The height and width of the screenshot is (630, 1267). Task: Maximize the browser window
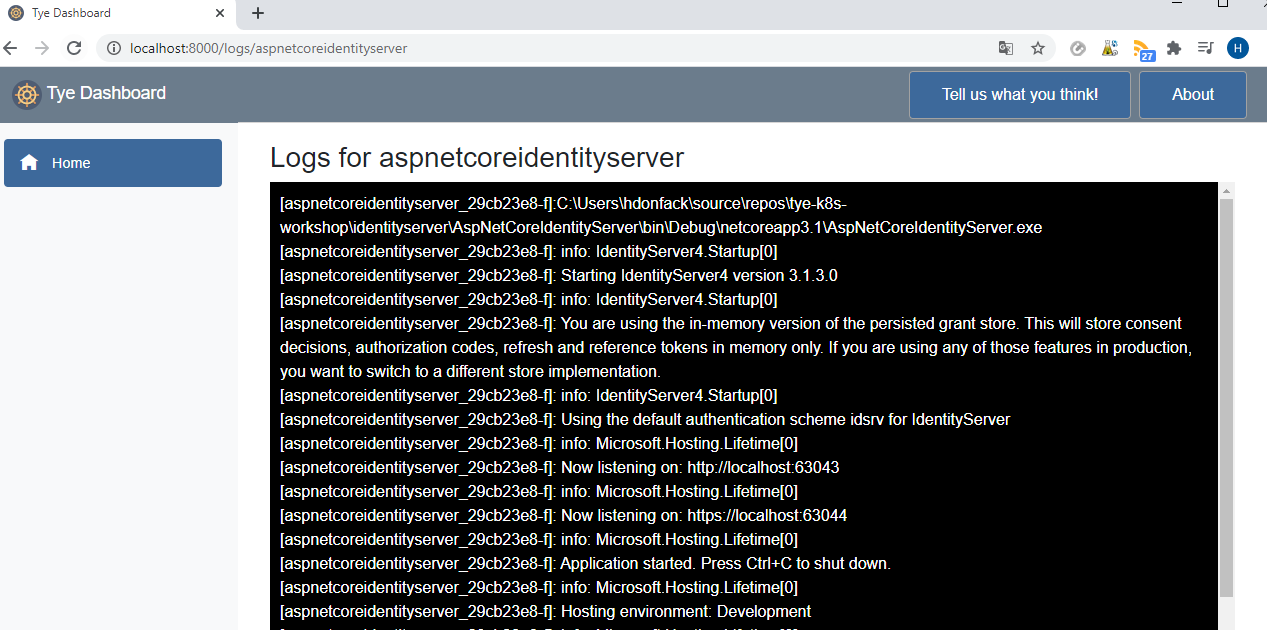[1222, 4]
